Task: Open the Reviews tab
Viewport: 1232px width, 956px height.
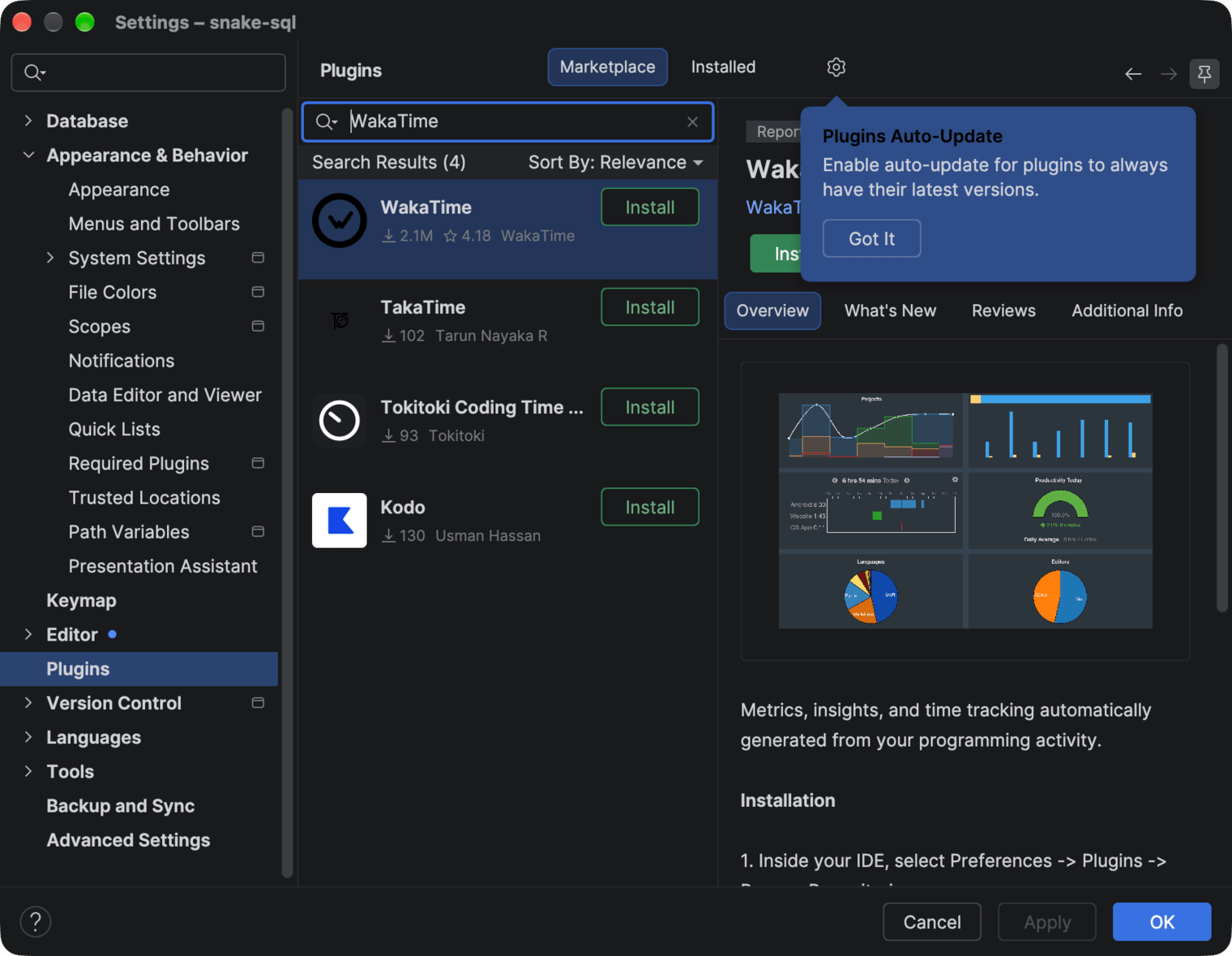Action: tap(1003, 311)
